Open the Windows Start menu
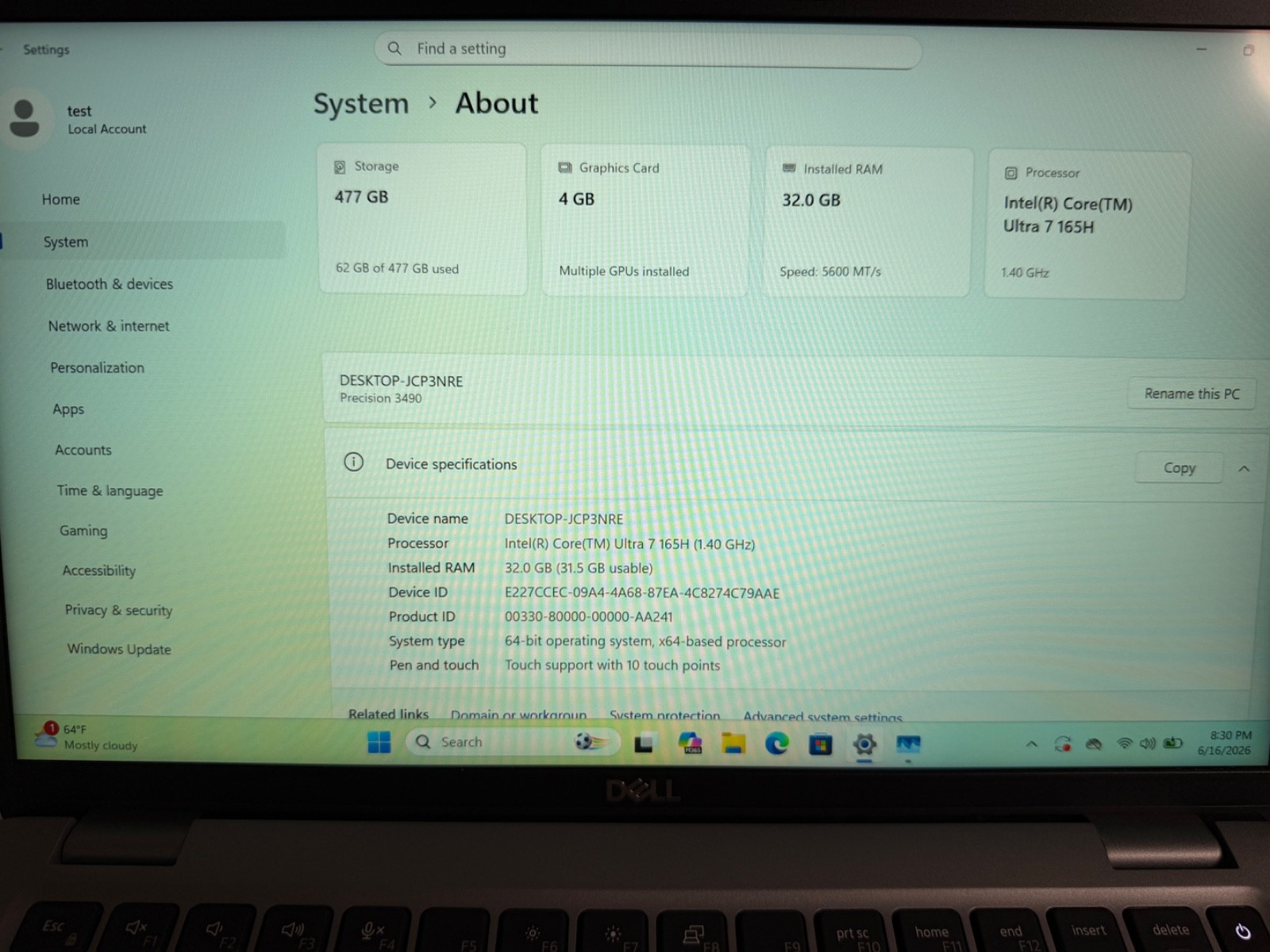 [x=379, y=743]
